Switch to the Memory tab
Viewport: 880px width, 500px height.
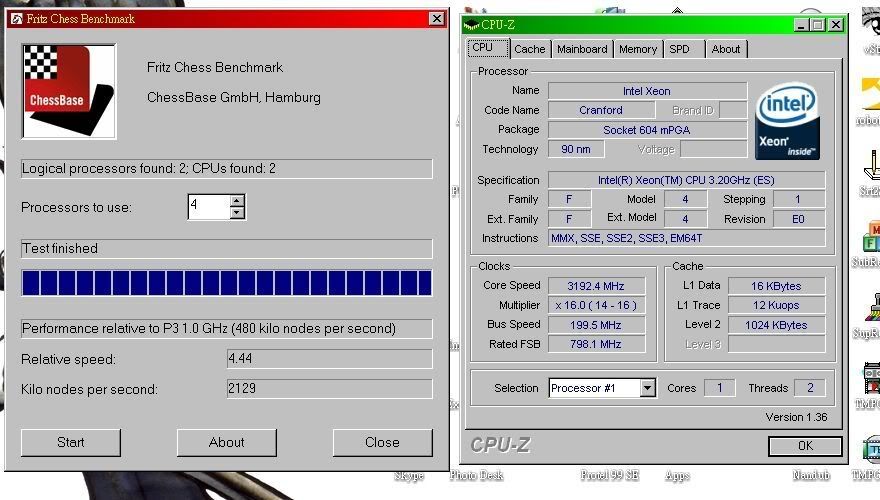[638, 49]
